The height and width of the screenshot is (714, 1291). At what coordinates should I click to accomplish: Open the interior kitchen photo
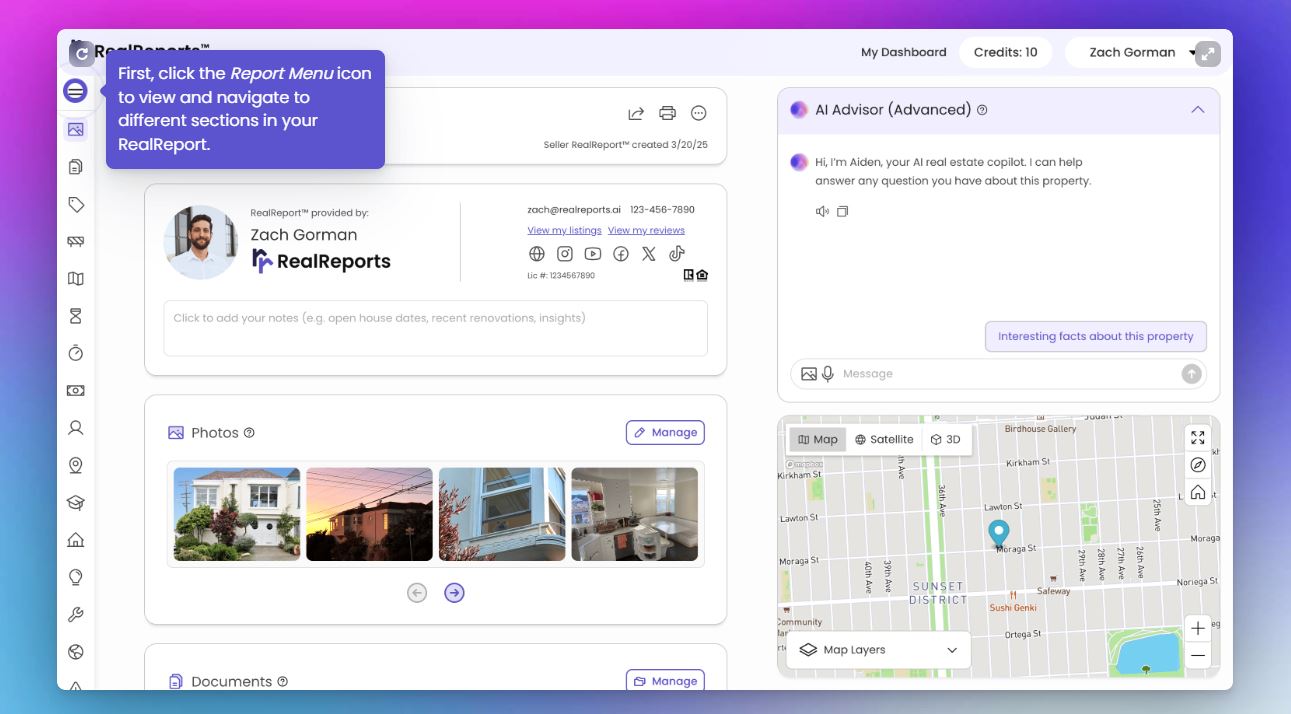click(x=635, y=514)
